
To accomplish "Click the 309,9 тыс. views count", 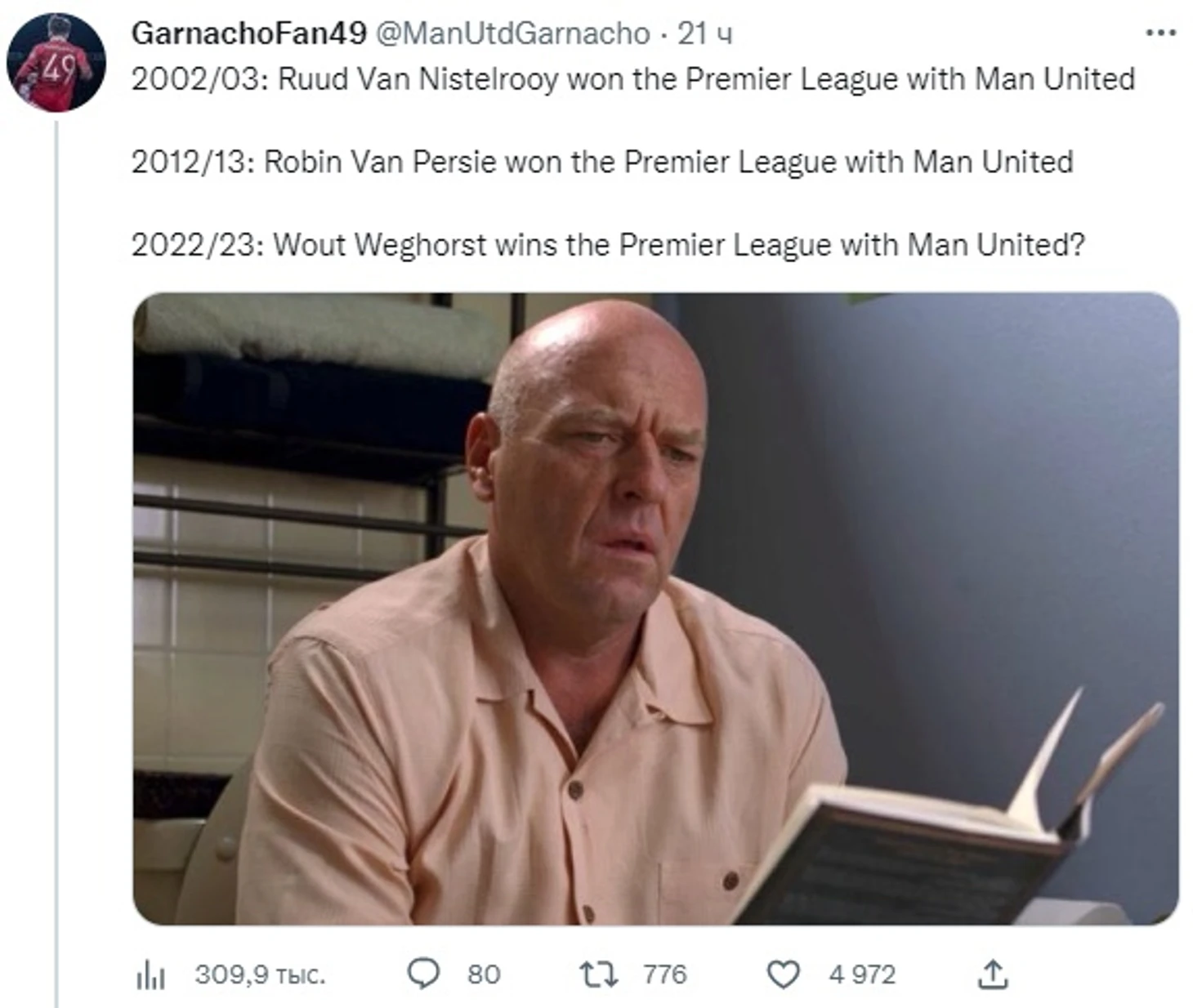I will (x=260, y=975).
